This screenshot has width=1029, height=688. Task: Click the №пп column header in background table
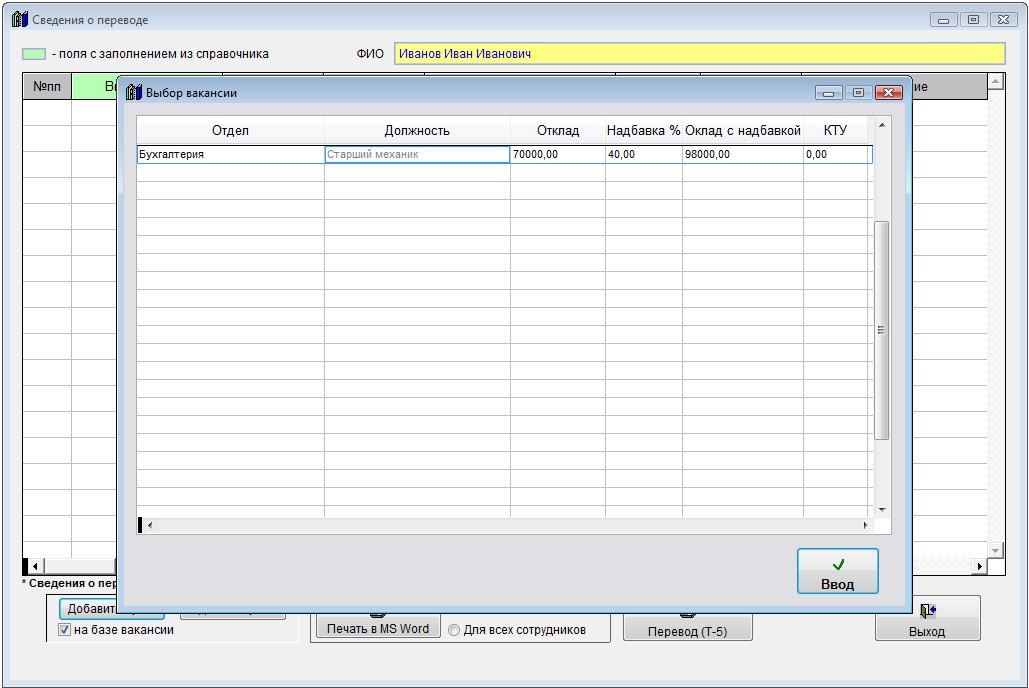pyautogui.click(x=47, y=87)
